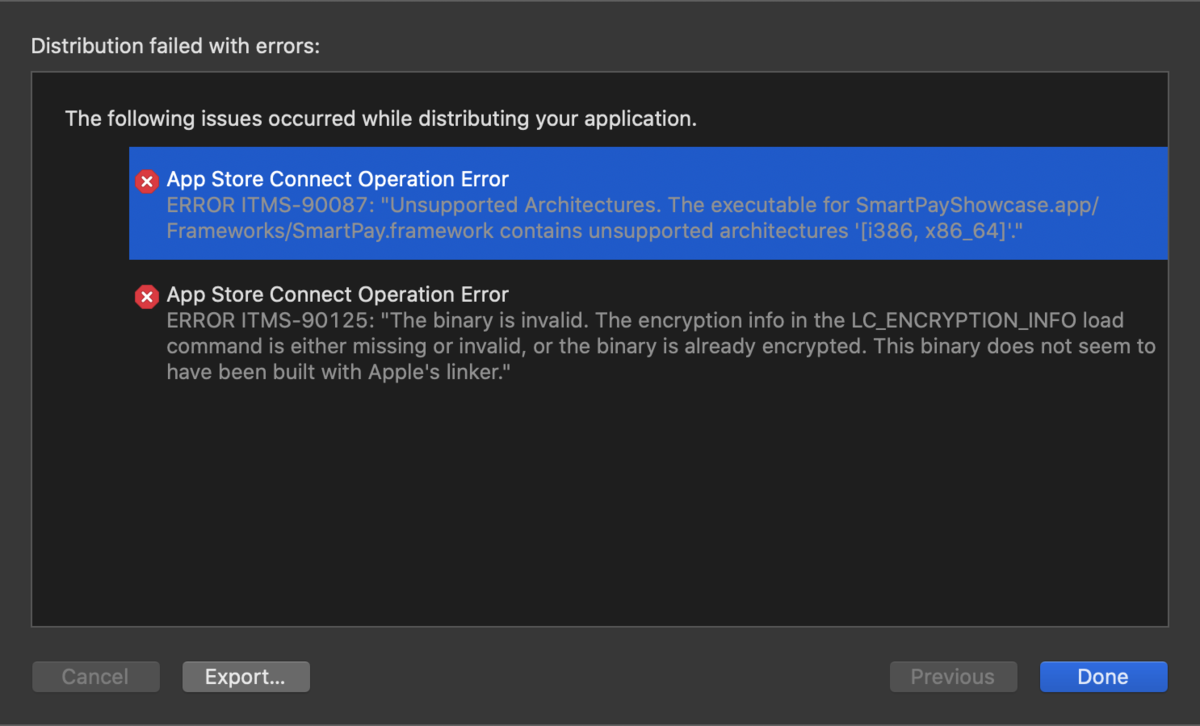Click the disabled Previous button
Screen dimensions: 1200x726
(x=953, y=676)
